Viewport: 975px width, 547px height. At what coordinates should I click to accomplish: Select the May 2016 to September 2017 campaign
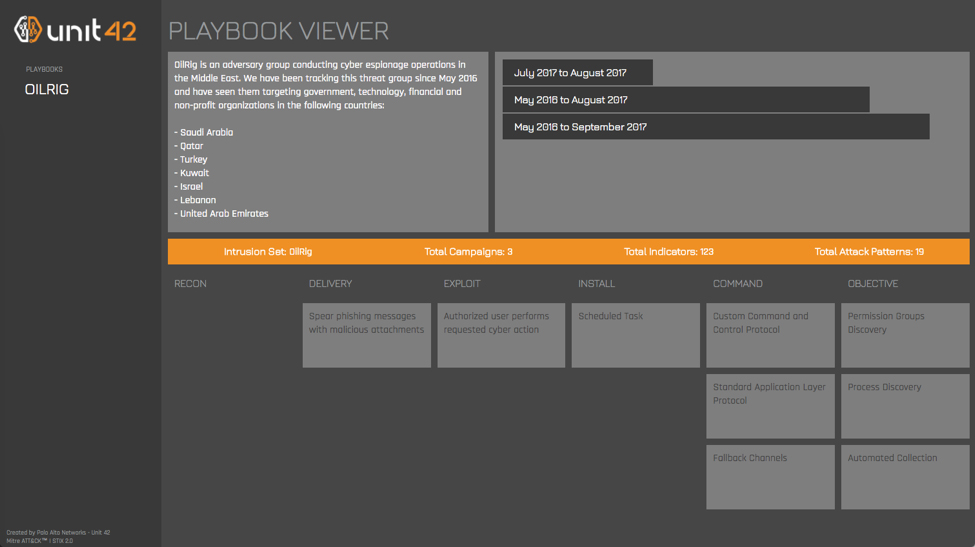click(x=716, y=127)
